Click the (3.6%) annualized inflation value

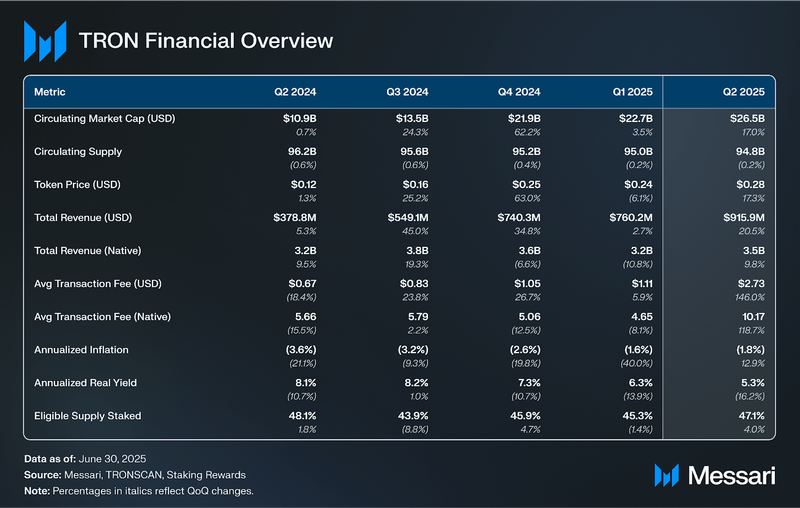[x=301, y=350]
